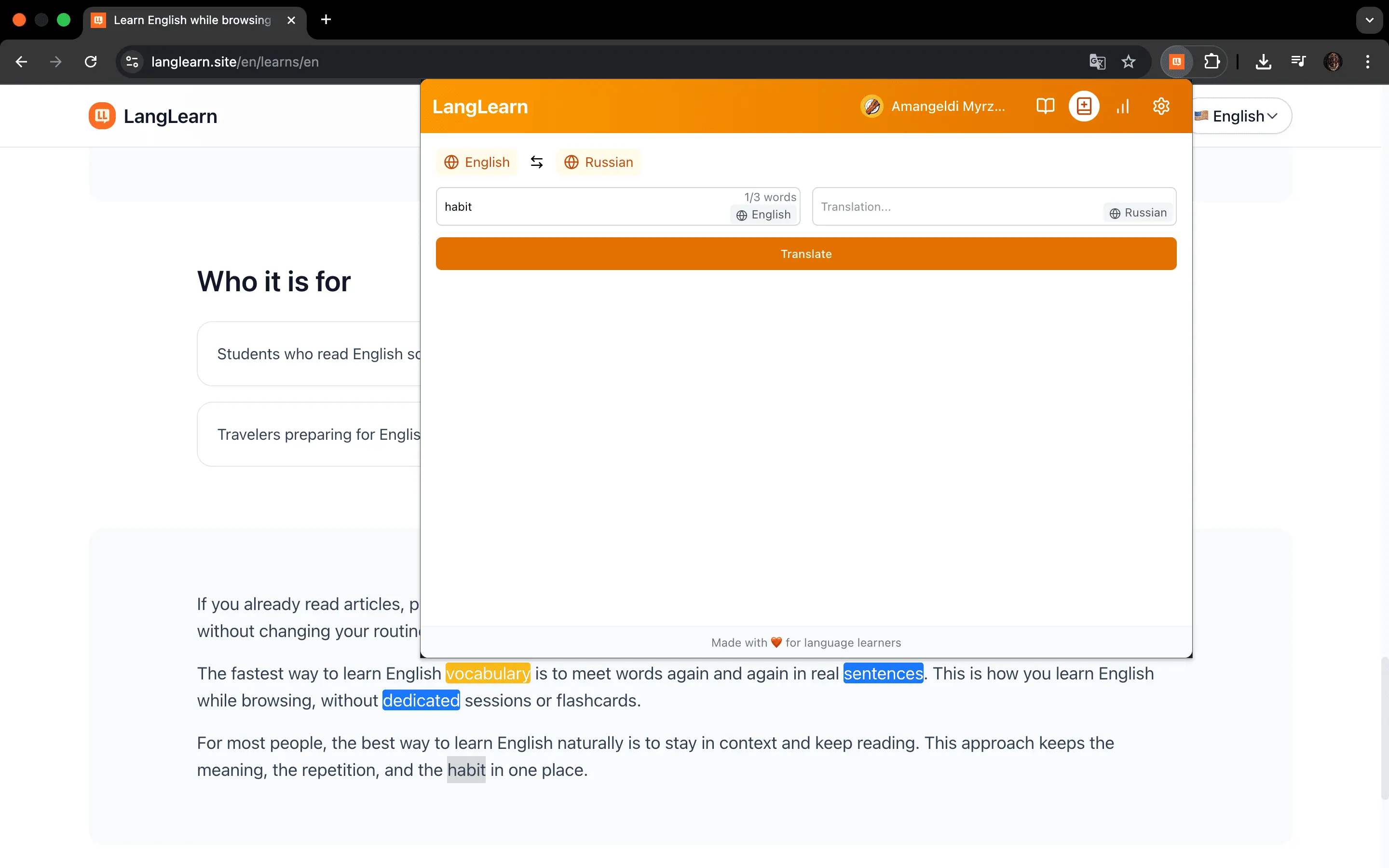Click the highlighted word dedicated
Screen dimensions: 1389x868
point(422,700)
